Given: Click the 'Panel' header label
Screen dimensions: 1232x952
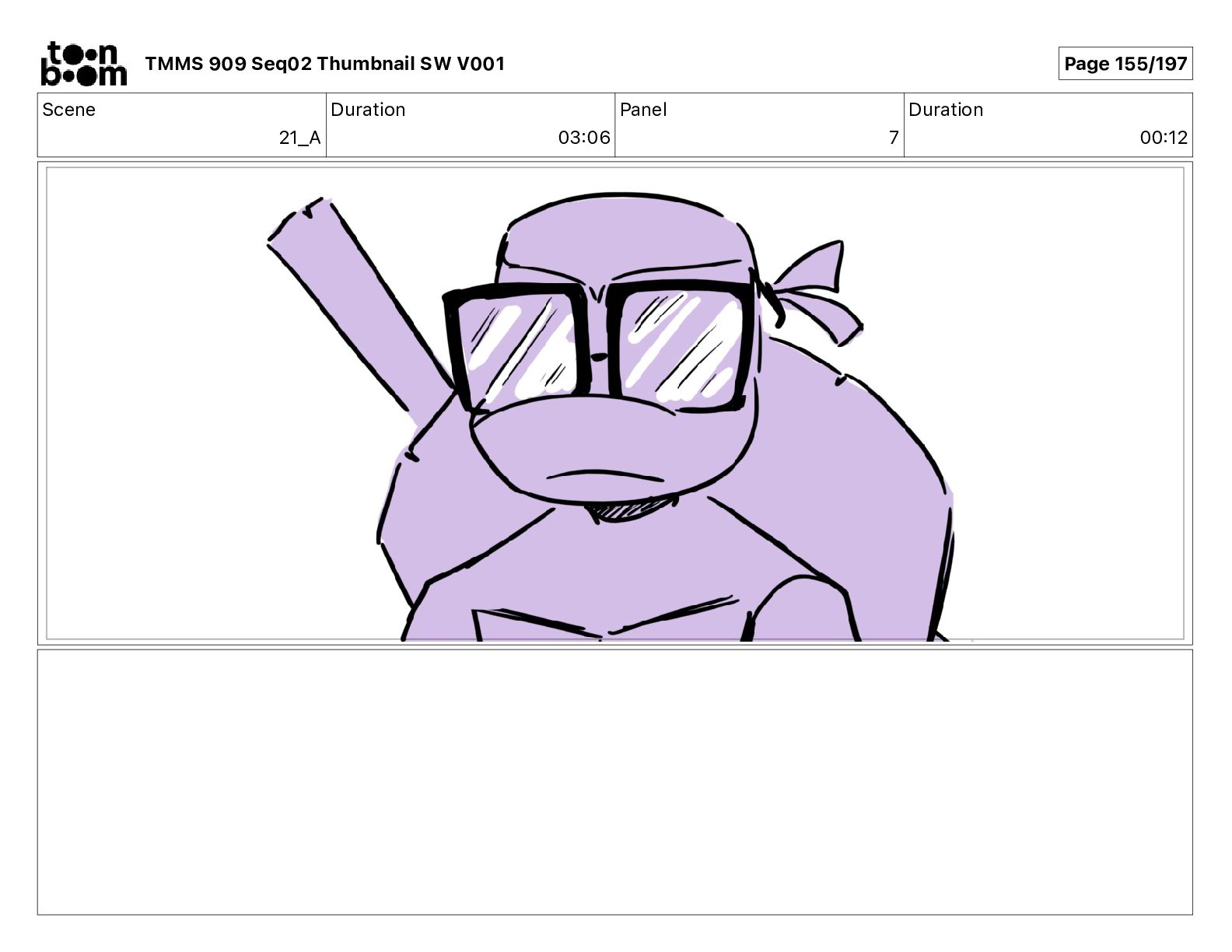Looking at the screenshot, I should click(643, 110).
